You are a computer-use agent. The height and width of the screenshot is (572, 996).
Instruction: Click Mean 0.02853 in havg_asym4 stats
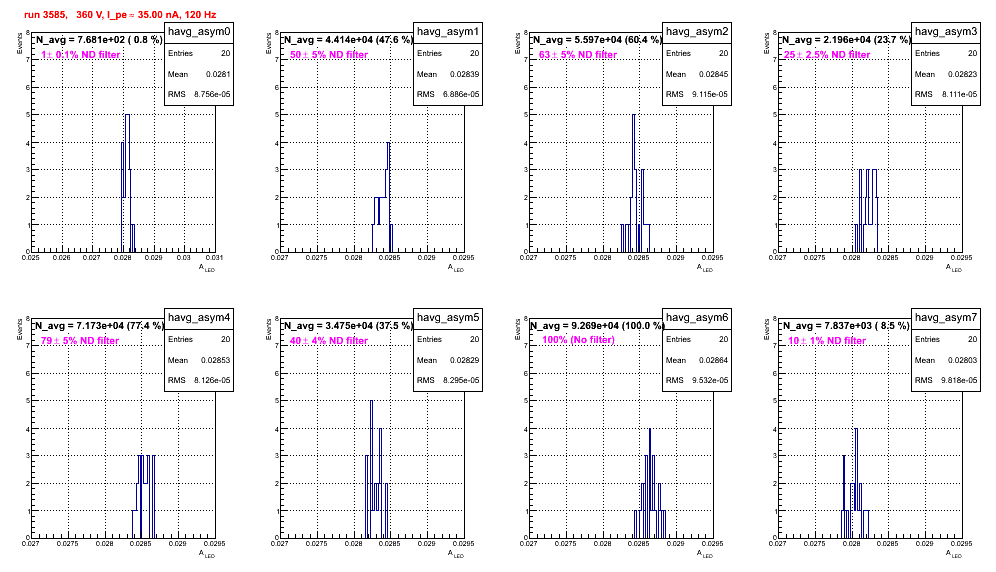199,360
